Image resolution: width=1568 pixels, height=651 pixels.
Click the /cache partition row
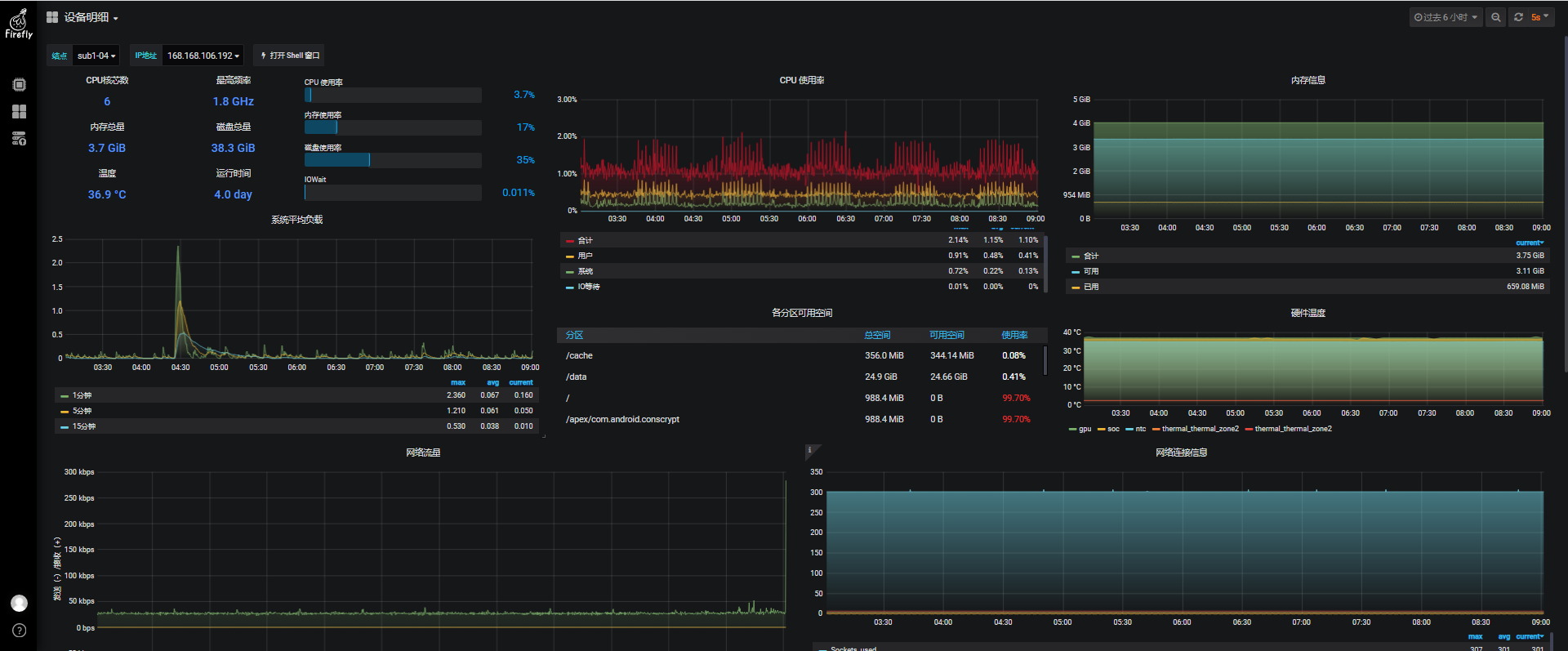point(800,355)
